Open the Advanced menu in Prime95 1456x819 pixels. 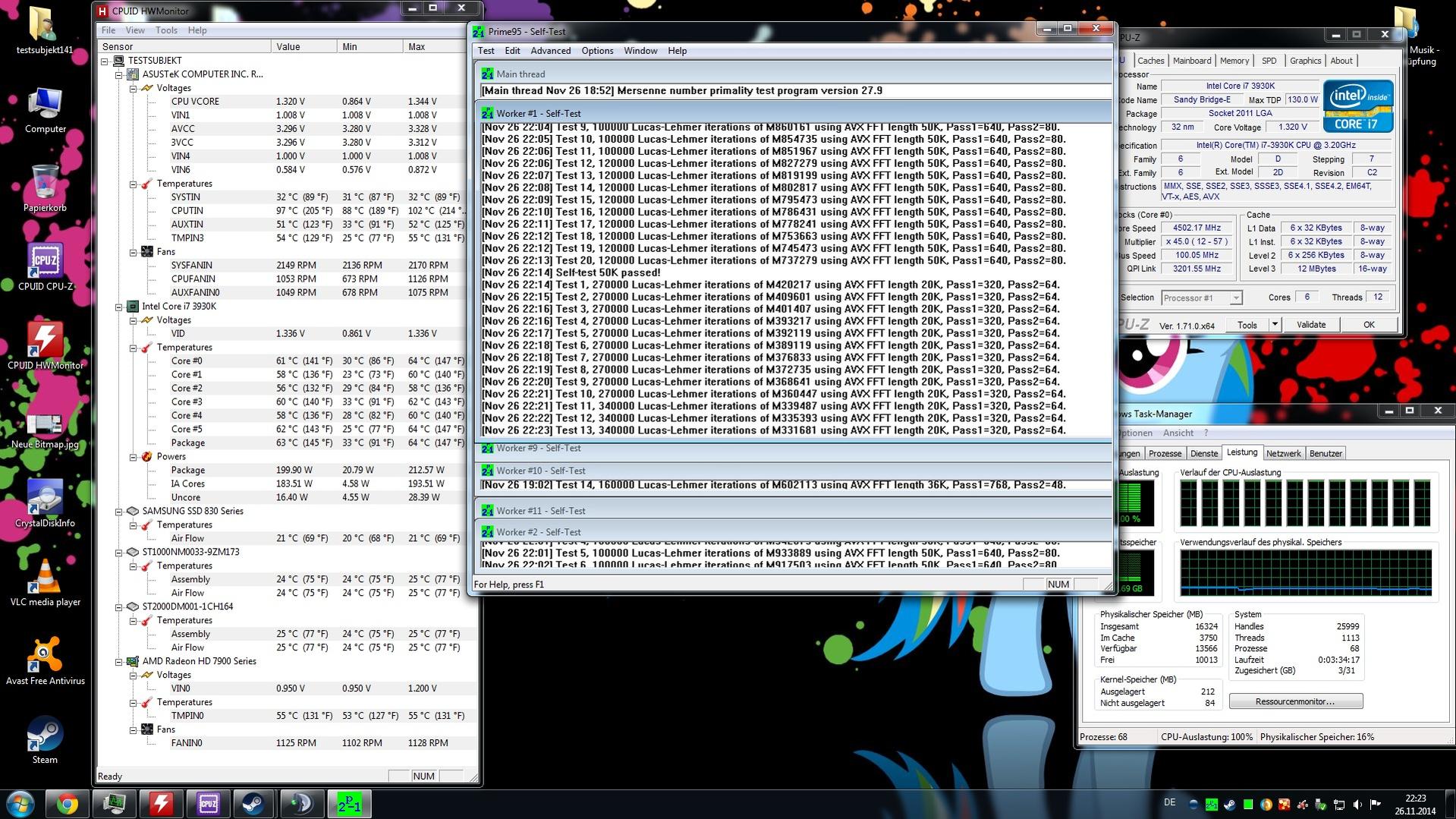(x=551, y=51)
